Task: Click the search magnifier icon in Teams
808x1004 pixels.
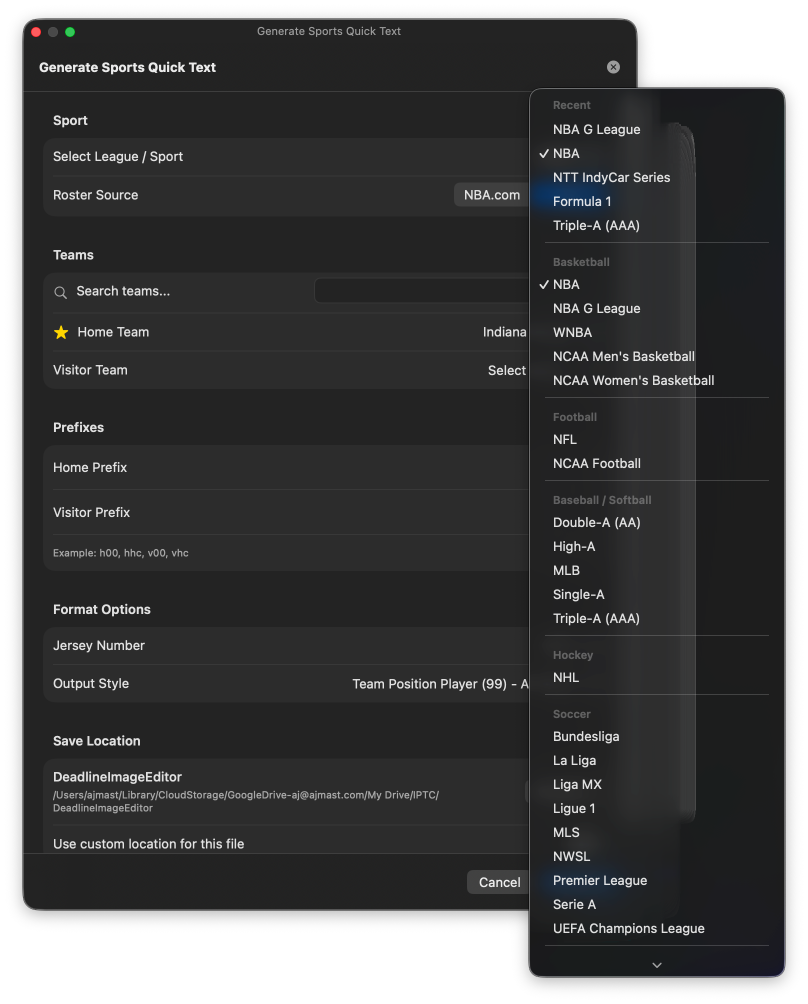Action: (61, 293)
